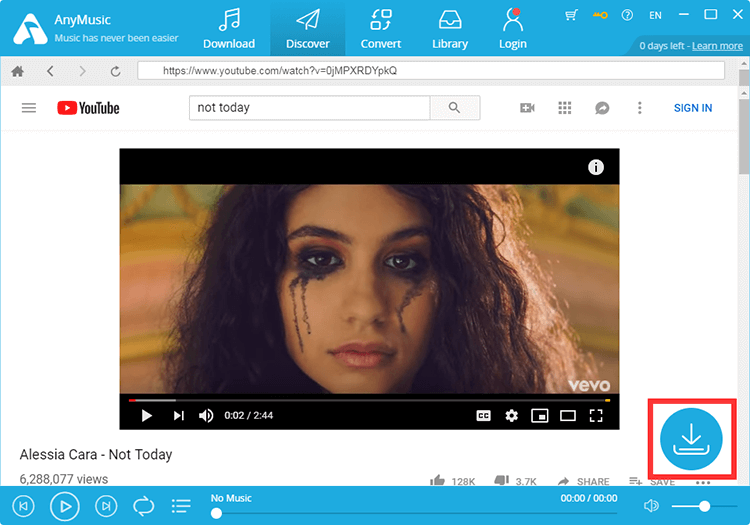Open the YouTube apps grid
The image size is (750, 525).
point(565,108)
